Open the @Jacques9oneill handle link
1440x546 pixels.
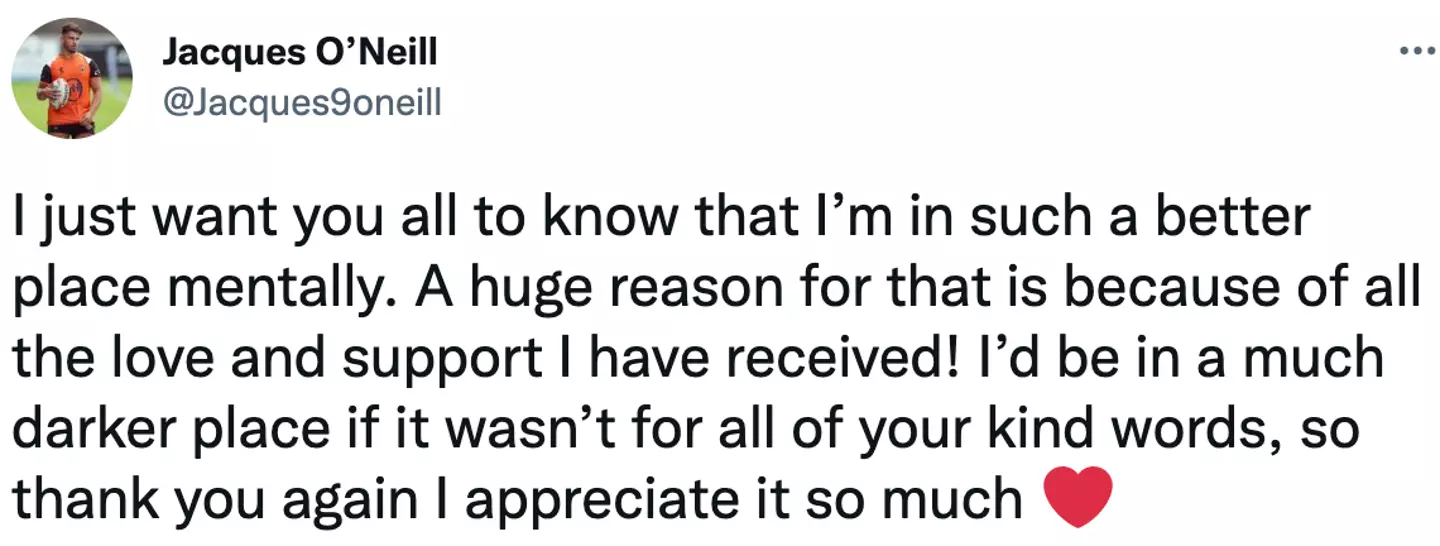point(301,101)
